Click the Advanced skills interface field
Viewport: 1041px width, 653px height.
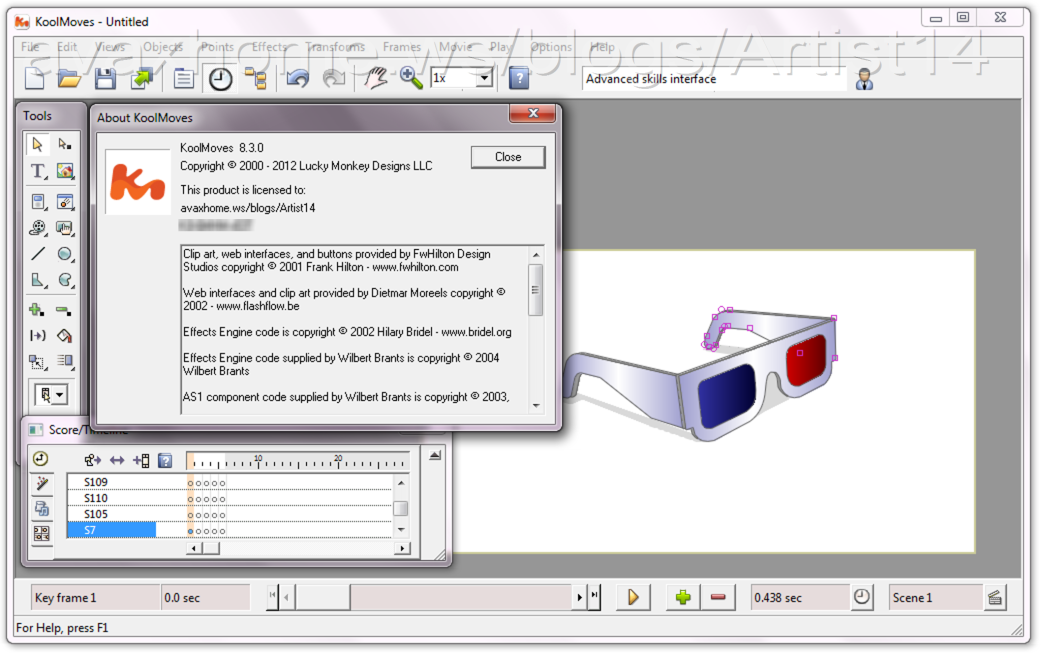point(714,78)
